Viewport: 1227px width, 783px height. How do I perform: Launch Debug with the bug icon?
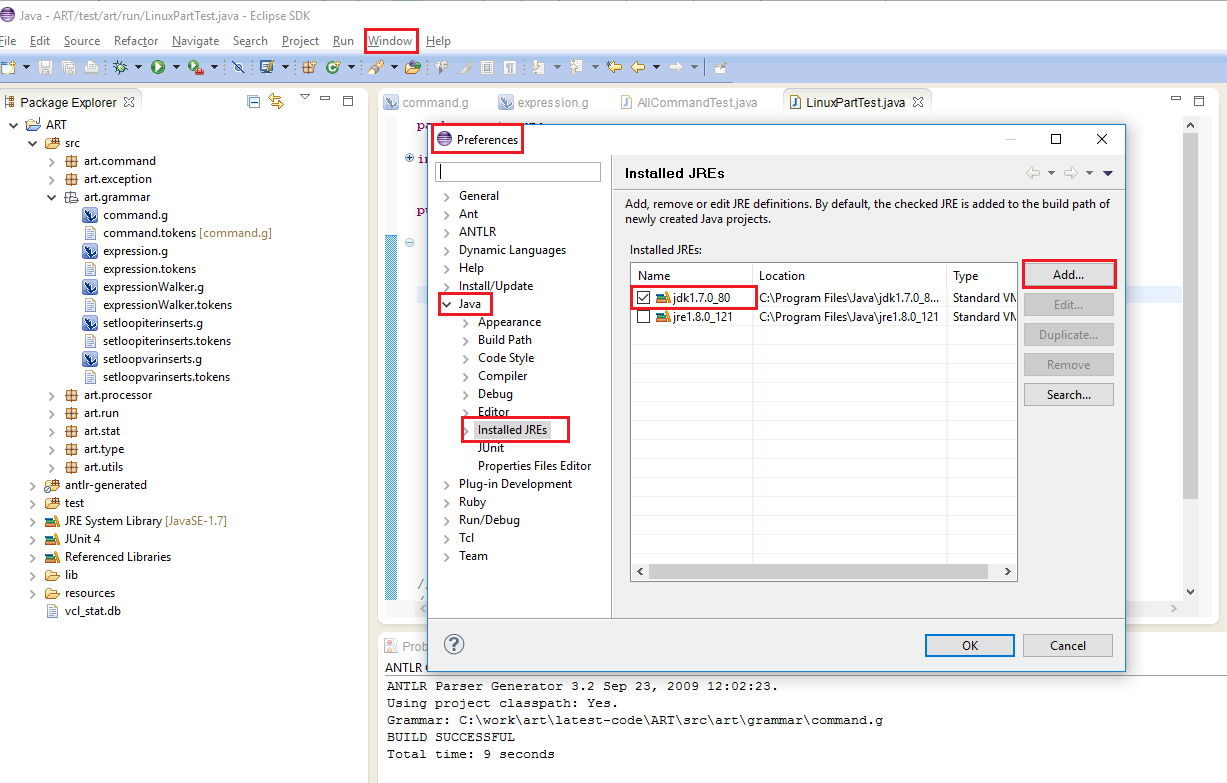point(121,67)
